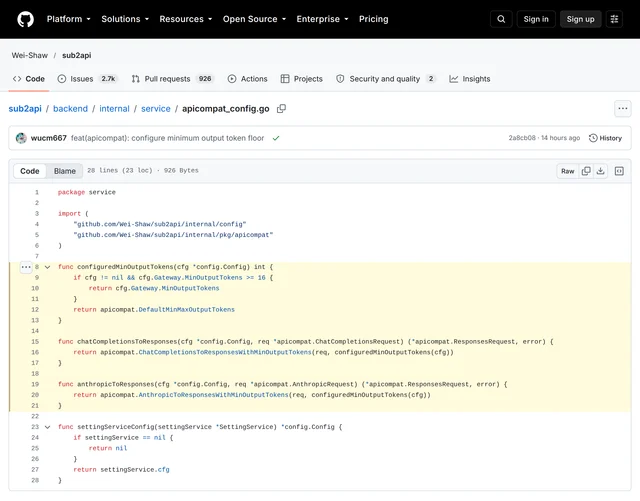
Task: Open the three-dot more file actions button
Action: 622,109
